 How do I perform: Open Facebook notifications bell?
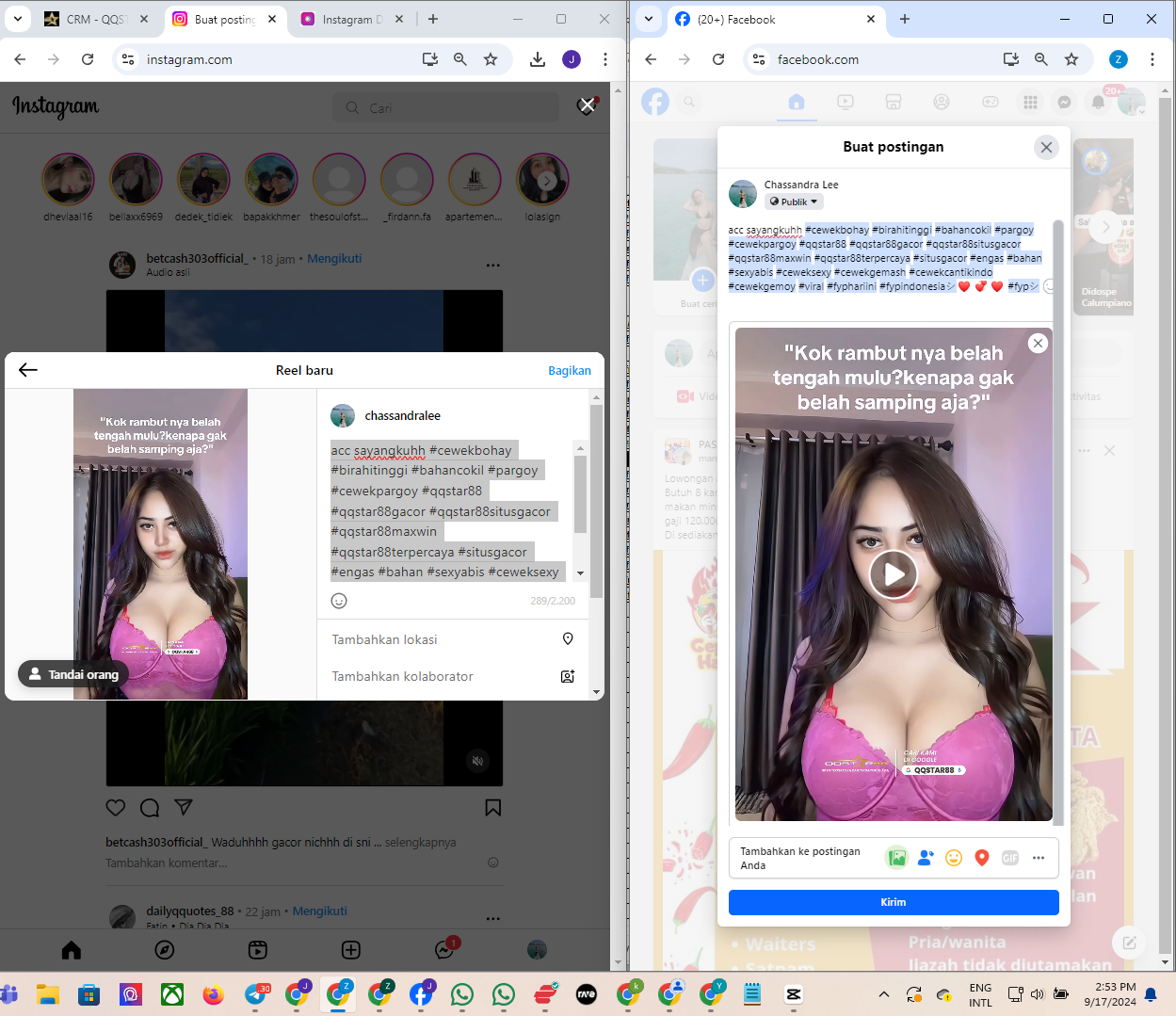point(1098,102)
